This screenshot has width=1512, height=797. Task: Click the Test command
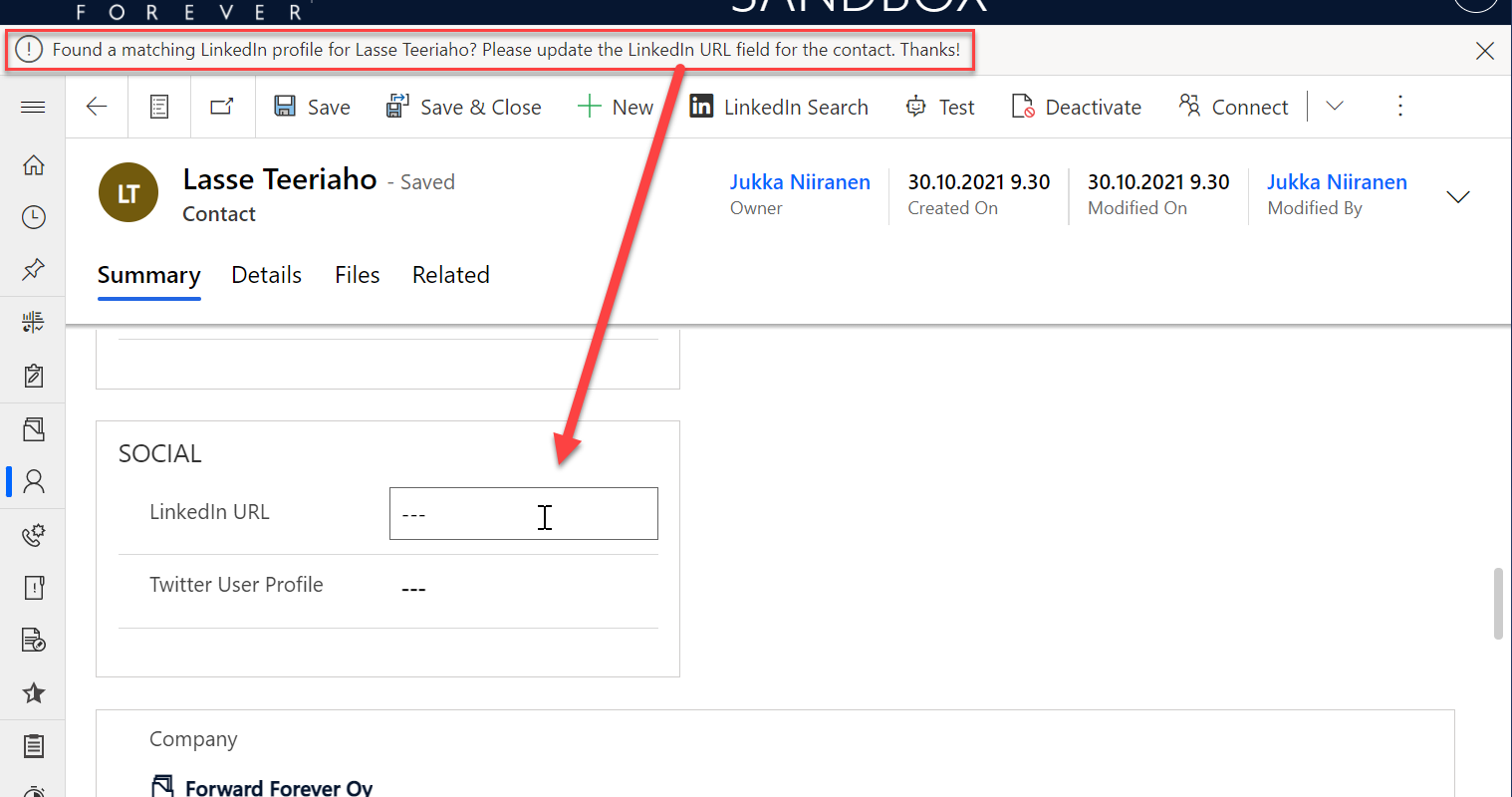click(x=939, y=107)
